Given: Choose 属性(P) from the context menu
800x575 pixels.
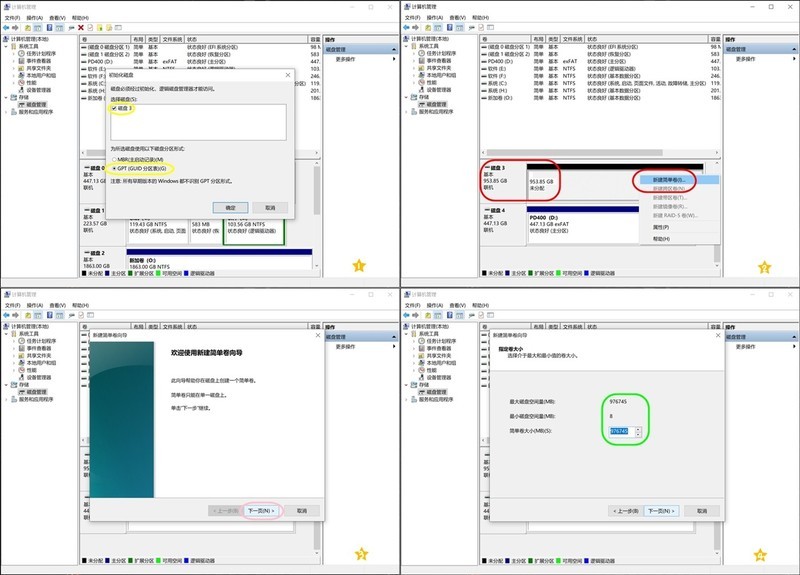Looking at the screenshot, I should [661, 227].
